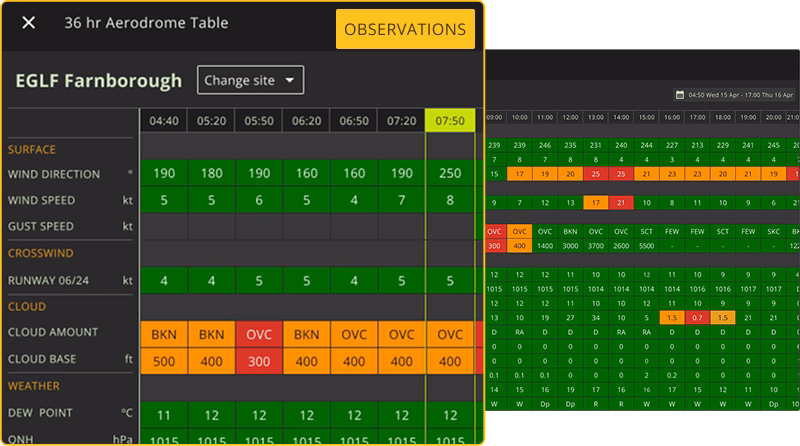Open the Change site dropdown

251,80
